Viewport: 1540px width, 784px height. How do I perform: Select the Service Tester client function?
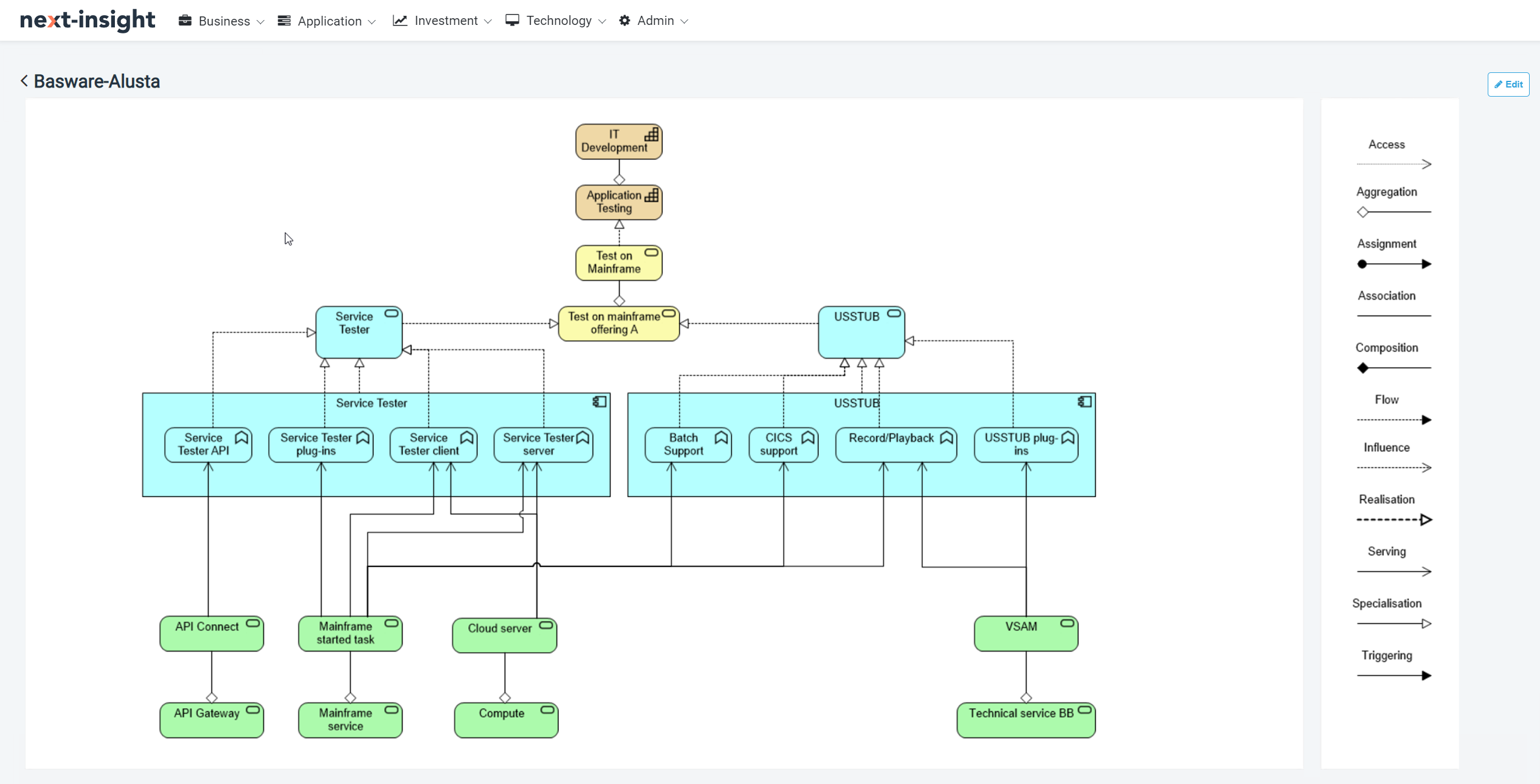click(433, 445)
